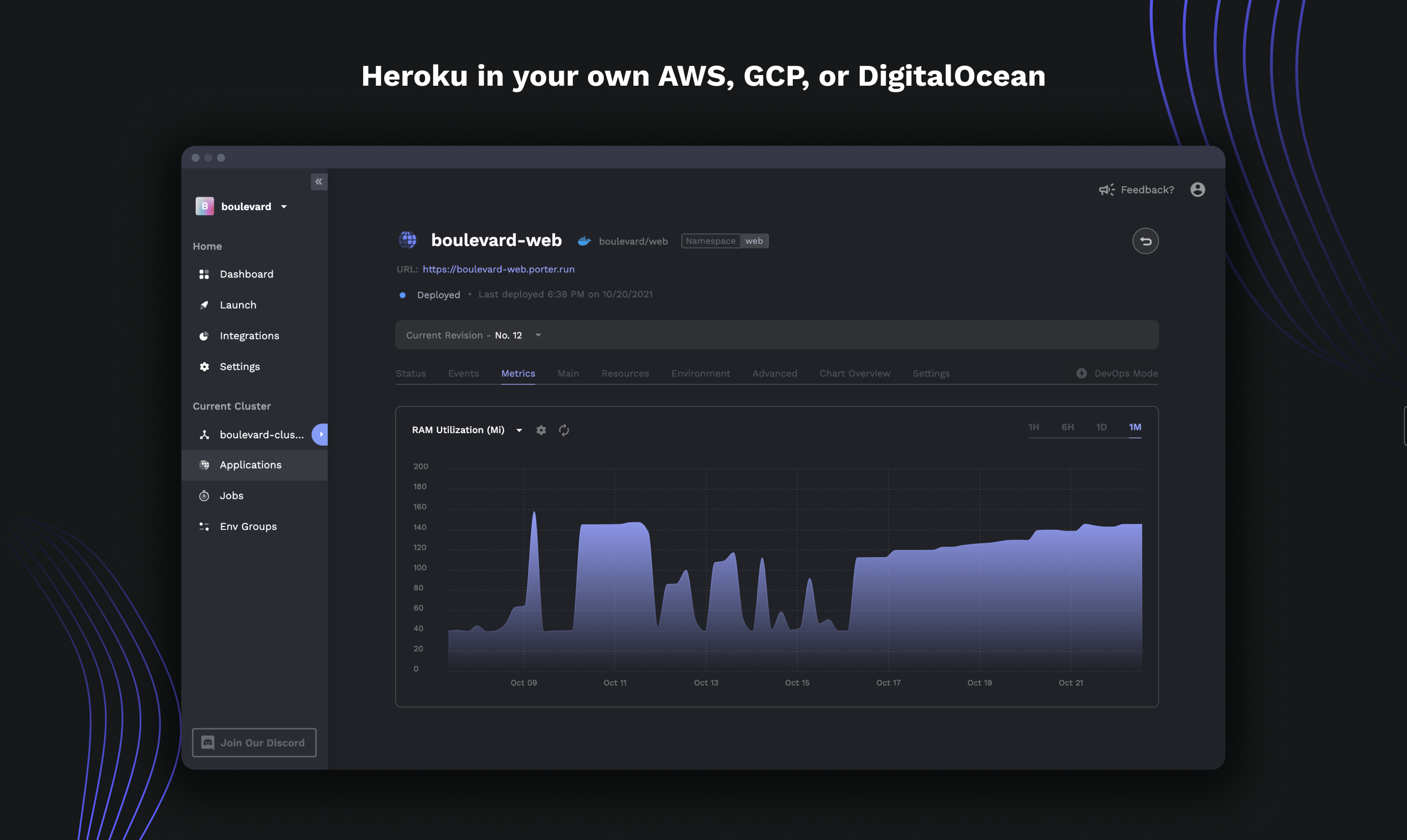Open the user account profile icon

pyautogui.click(x=1197, y=190)
